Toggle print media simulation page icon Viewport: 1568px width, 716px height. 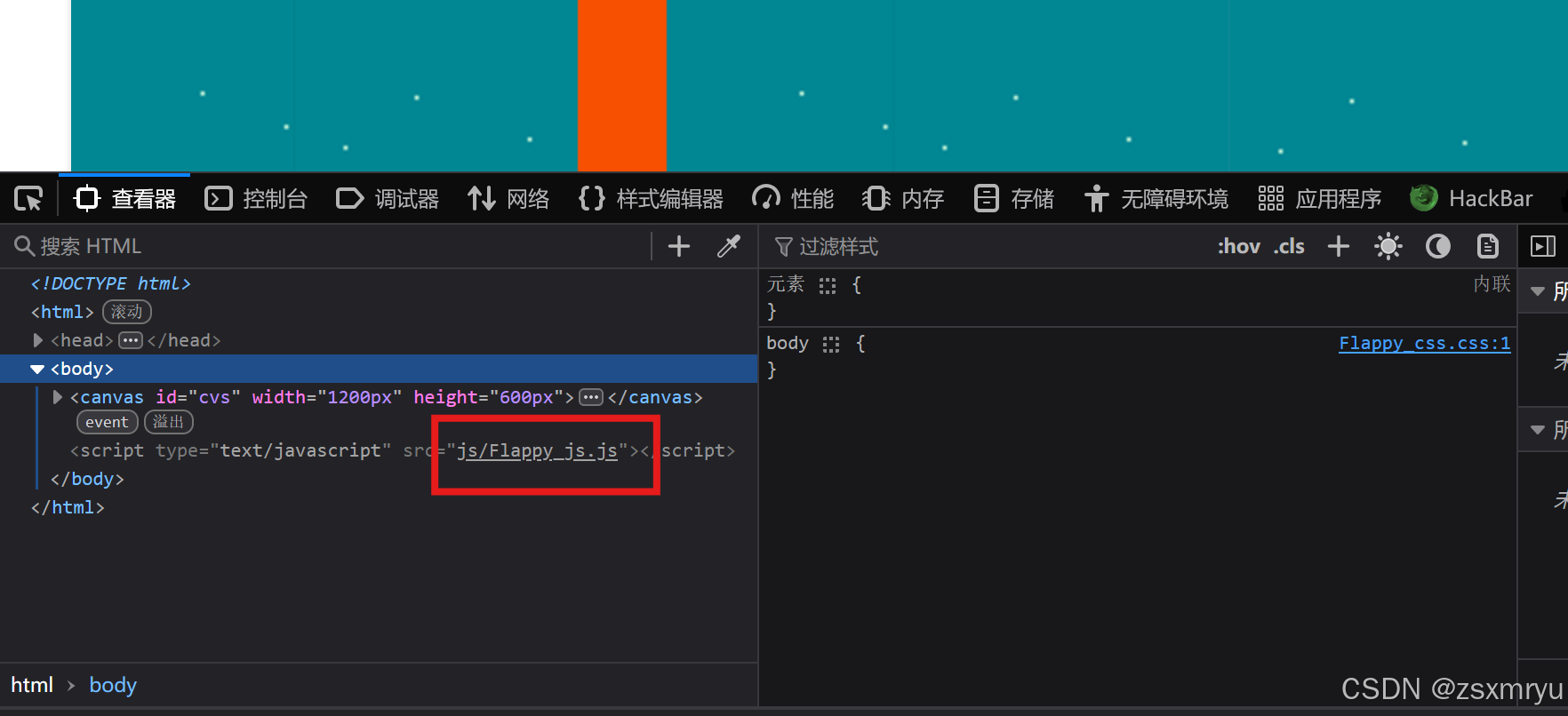1488,246
